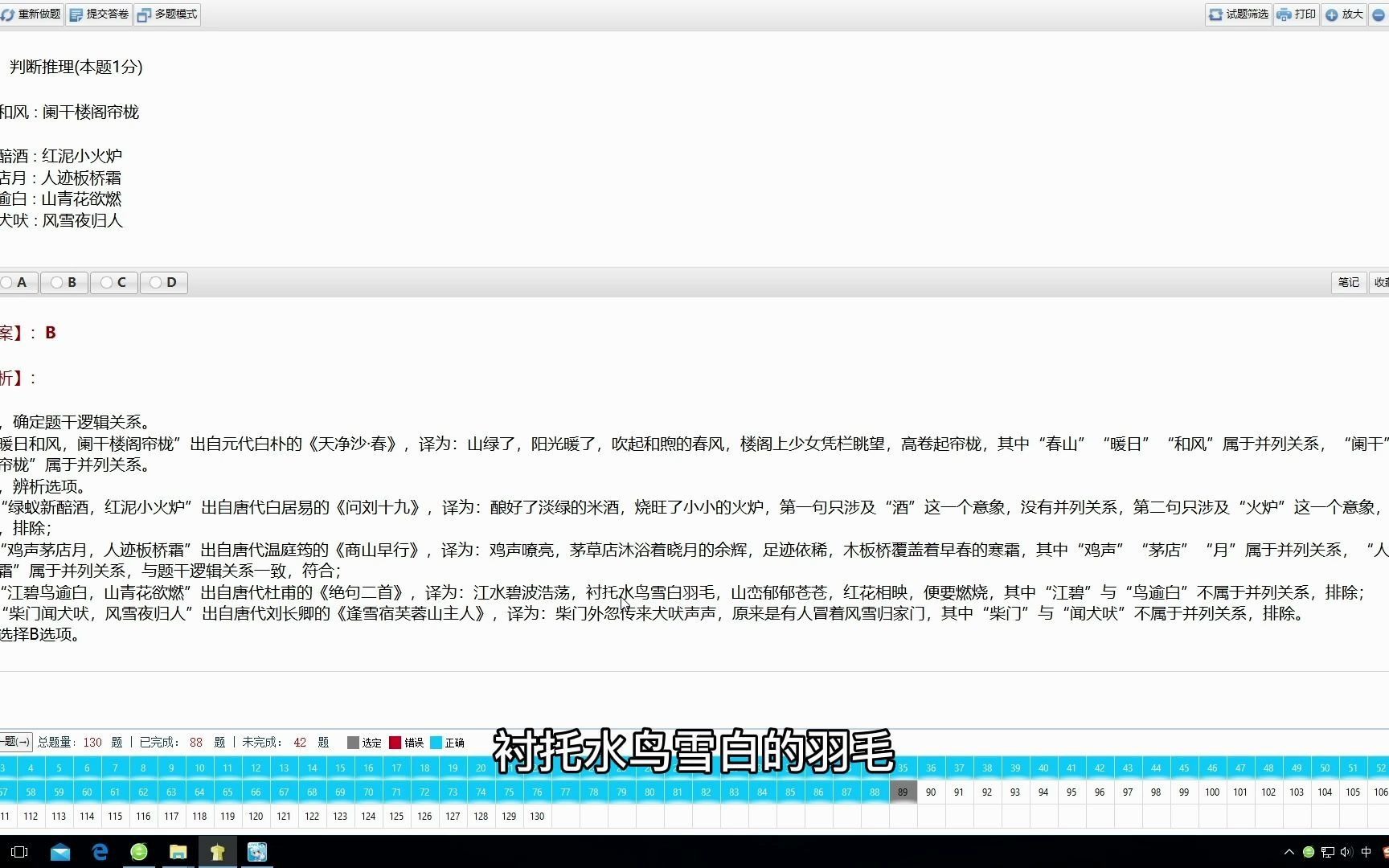The image size is (1389, 868).
Task: Click the yellow exam app taskbar icon
Action: click(218, 852)
